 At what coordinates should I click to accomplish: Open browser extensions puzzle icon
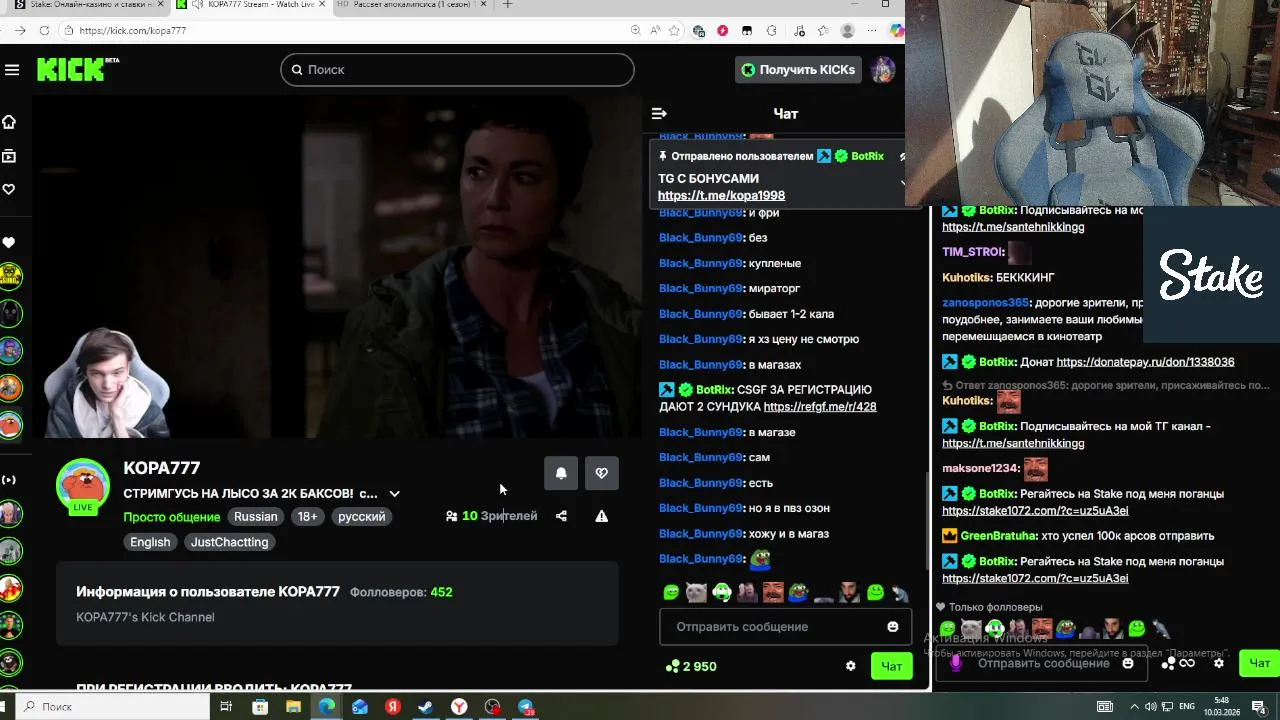coord(771,31)
